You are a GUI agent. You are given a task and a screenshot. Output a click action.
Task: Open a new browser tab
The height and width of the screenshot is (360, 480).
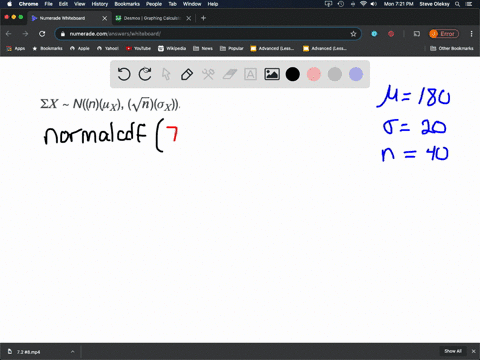click(x=203, y=18)
